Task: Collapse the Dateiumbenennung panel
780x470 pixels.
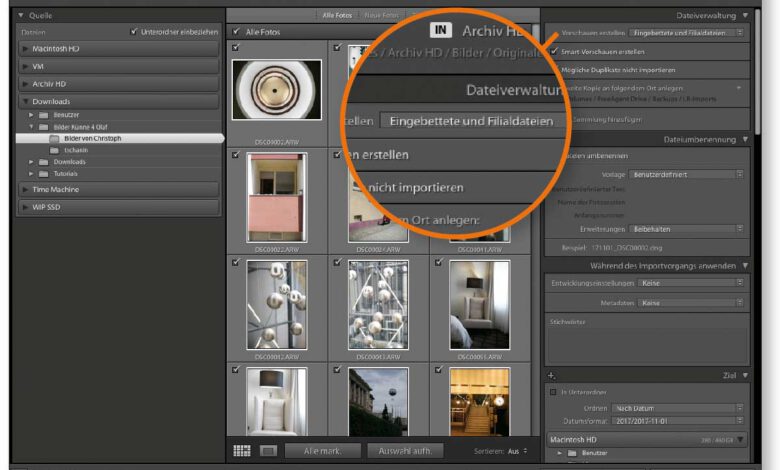Action: 745,139
